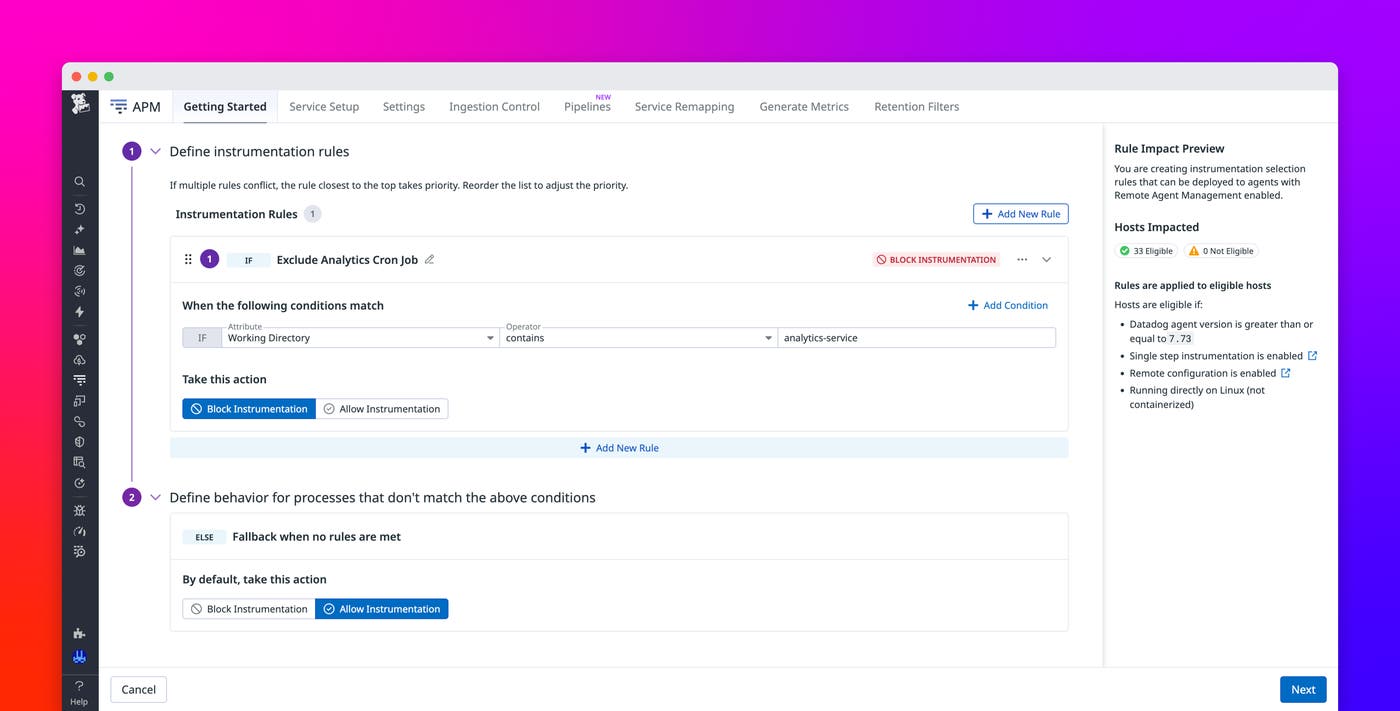Screen dimensions: 1400x711
Task: Open the Operator dropdown showing contains
Action: click(x=638, y=337)
